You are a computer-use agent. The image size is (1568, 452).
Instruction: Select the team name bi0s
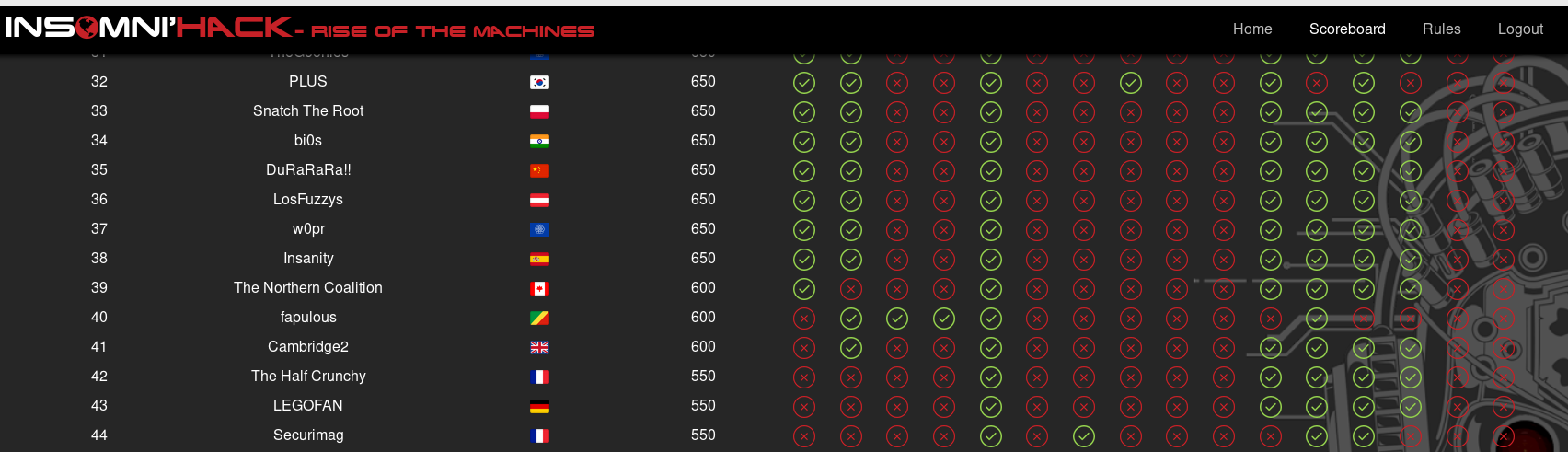tap(308, 141)
